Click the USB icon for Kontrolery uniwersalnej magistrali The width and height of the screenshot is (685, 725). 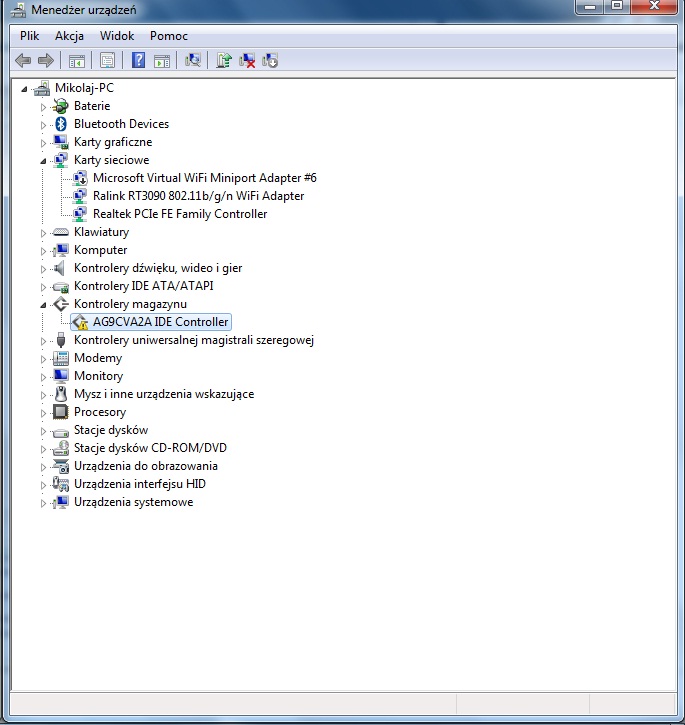[x=61, y=340]
